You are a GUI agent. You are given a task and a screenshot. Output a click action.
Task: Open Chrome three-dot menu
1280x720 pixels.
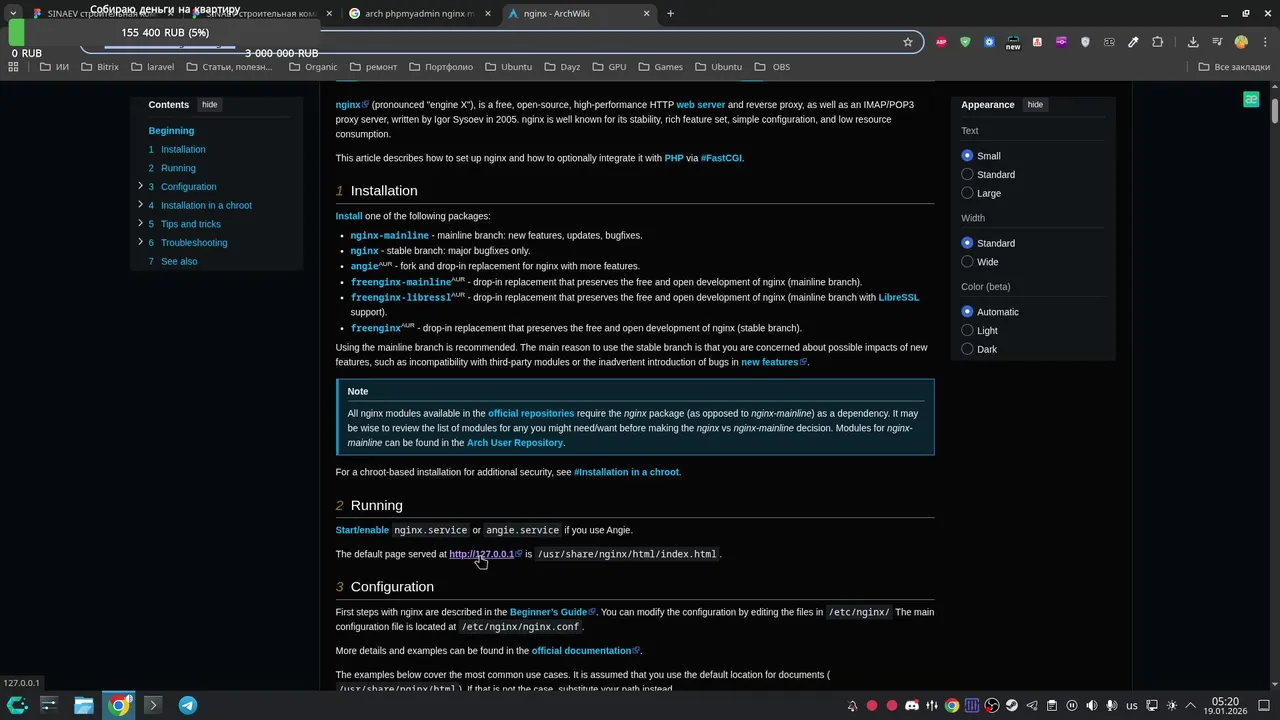[x=1265, y=42]
